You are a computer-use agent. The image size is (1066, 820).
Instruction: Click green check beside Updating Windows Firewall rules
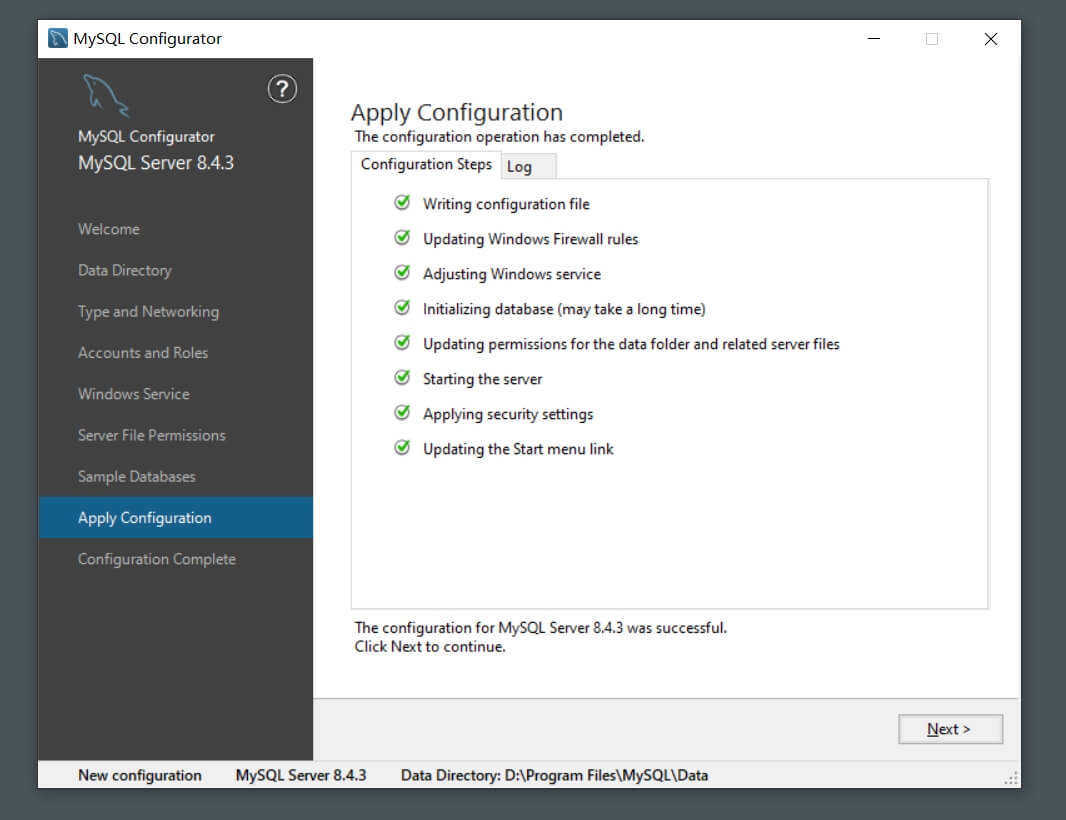pos(402,237)
